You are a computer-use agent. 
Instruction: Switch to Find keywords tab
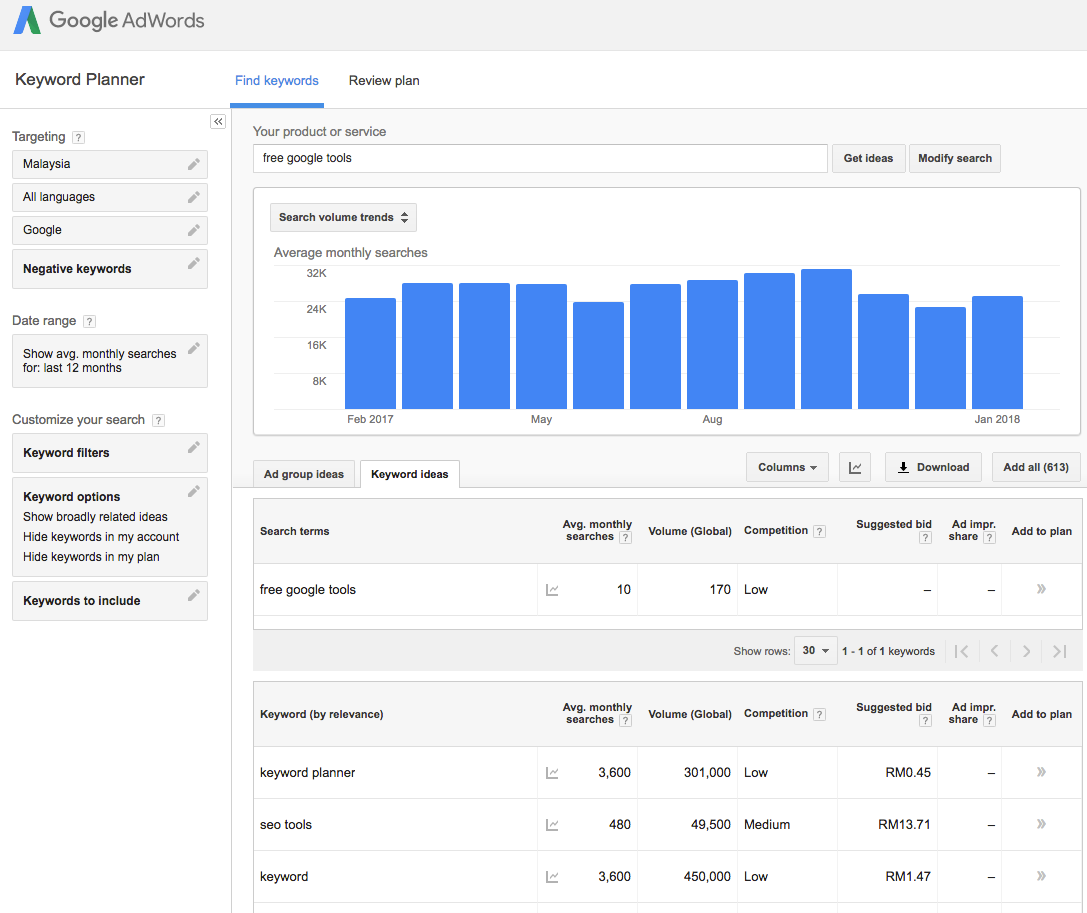(x=277, y=81)
